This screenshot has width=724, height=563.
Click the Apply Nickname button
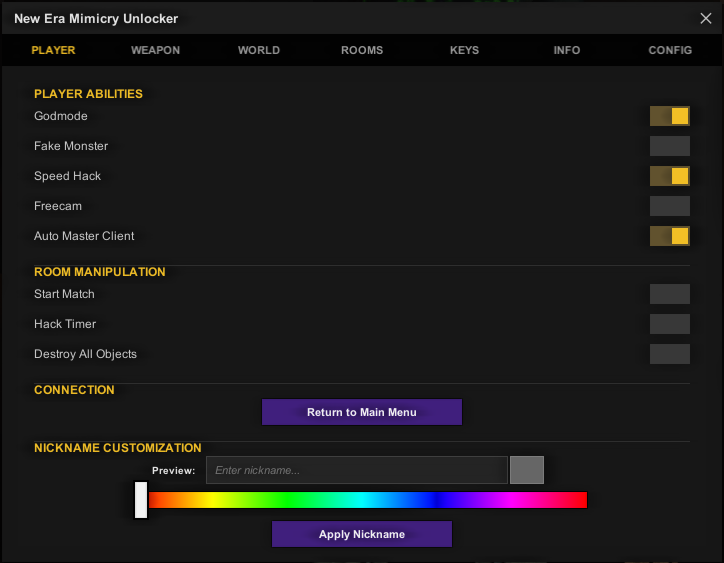[362, 534]
